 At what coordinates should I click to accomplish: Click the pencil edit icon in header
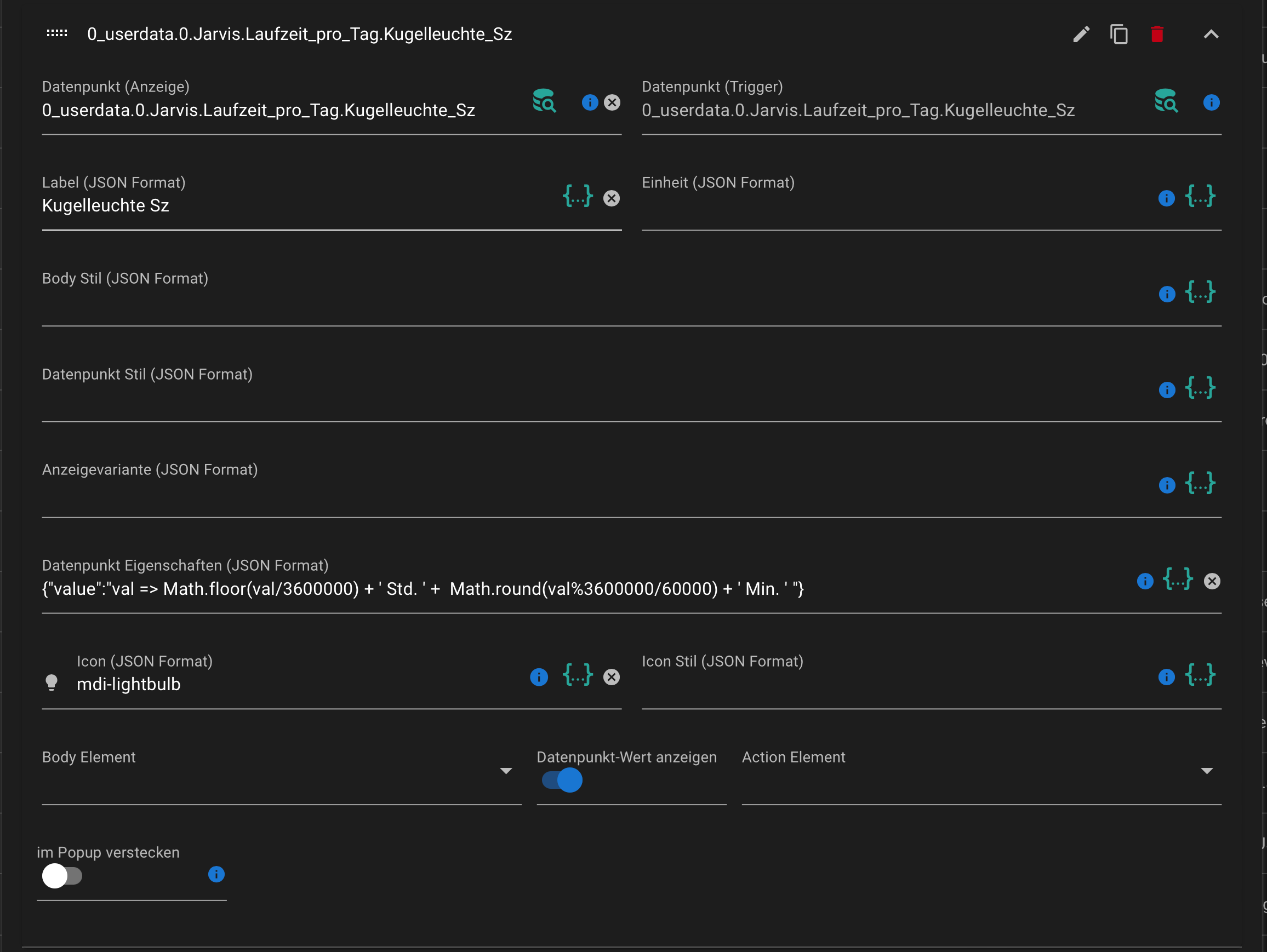click(x=1081, y=35)
